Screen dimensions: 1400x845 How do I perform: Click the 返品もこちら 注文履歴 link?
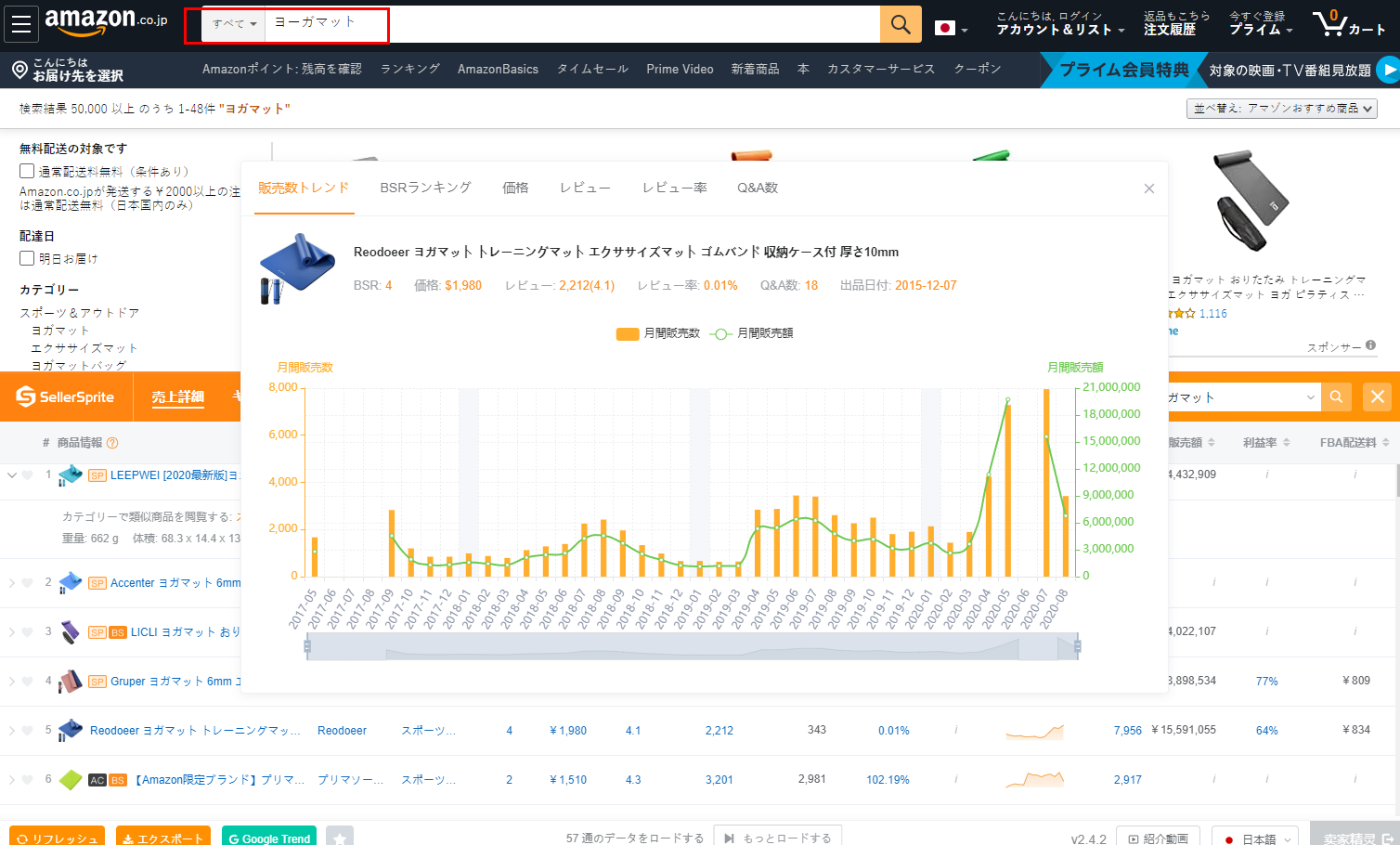(x=1176, y=23)
